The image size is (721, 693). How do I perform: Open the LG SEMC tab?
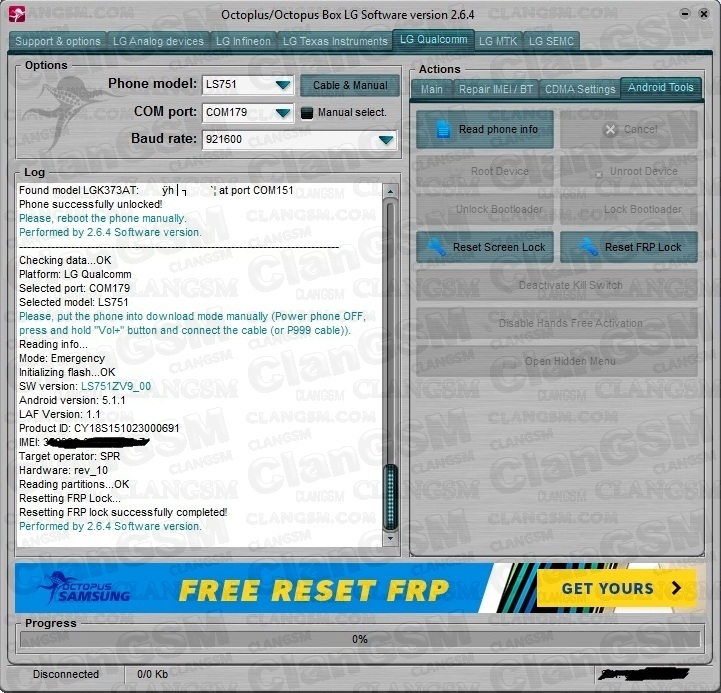pyautogui.click(x=551, y=41)
